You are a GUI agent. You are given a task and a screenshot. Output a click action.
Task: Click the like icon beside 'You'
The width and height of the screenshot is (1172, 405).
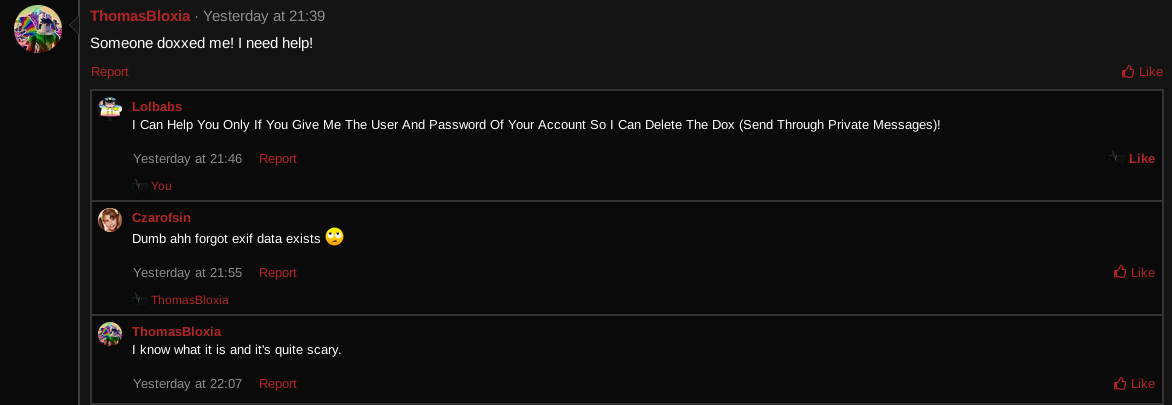click(139, 185)
